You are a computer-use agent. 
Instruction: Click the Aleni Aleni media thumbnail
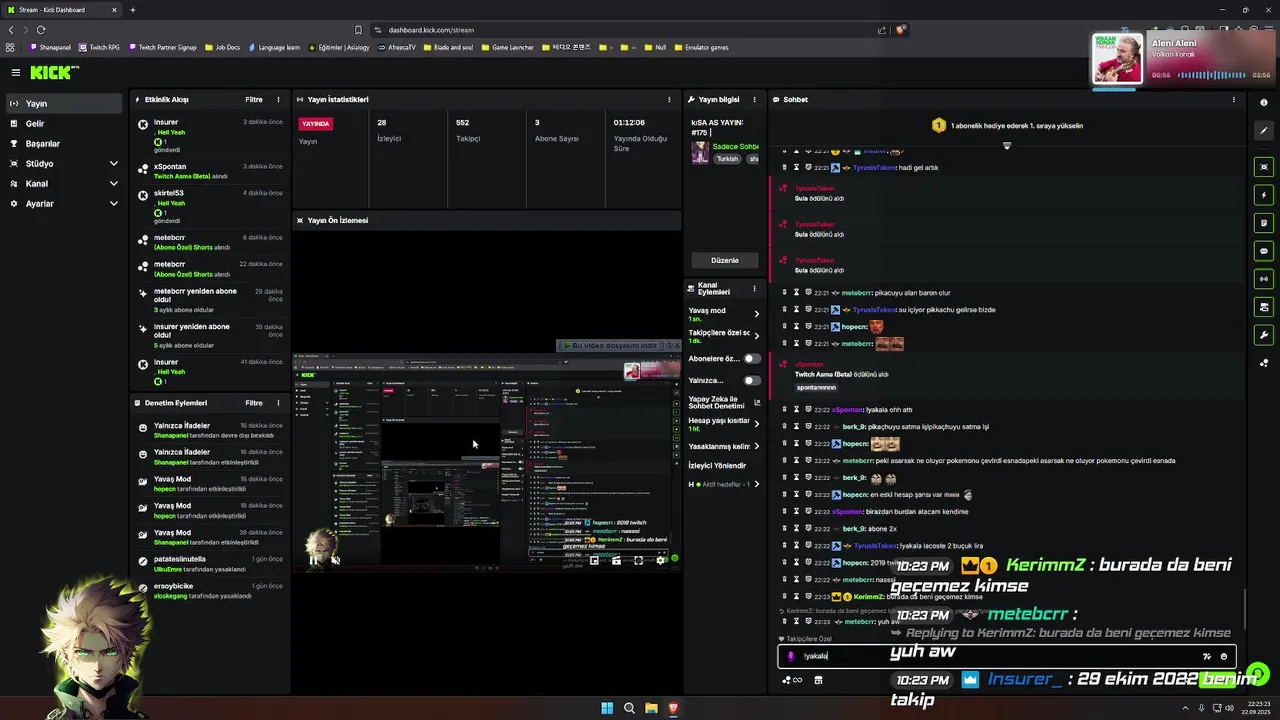1117,60
